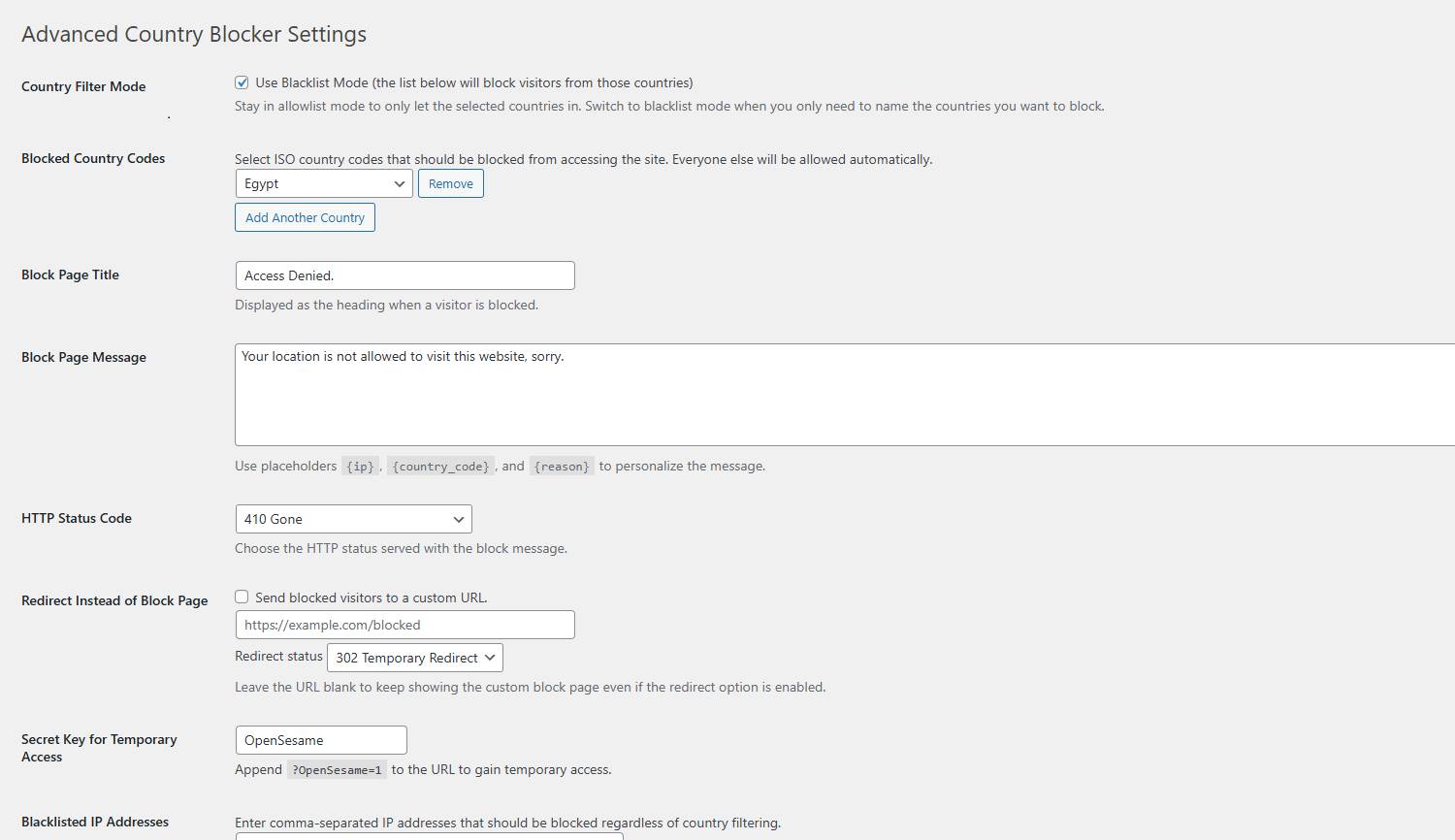Select the {country_code} placeholder chip
This screenshot has height=840, width=1455.
440,466
